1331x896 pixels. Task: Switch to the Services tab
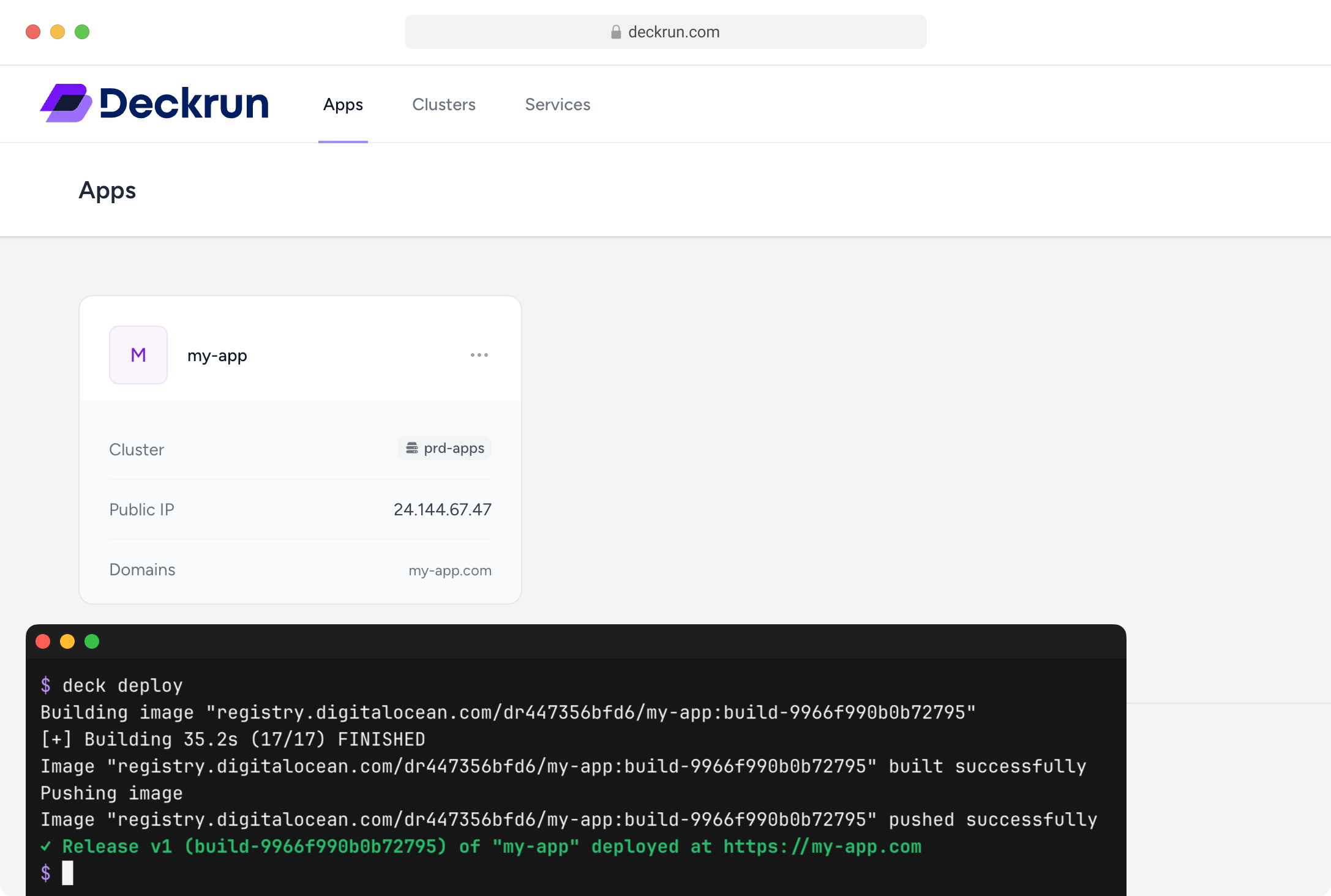click(x=557, y=104)
